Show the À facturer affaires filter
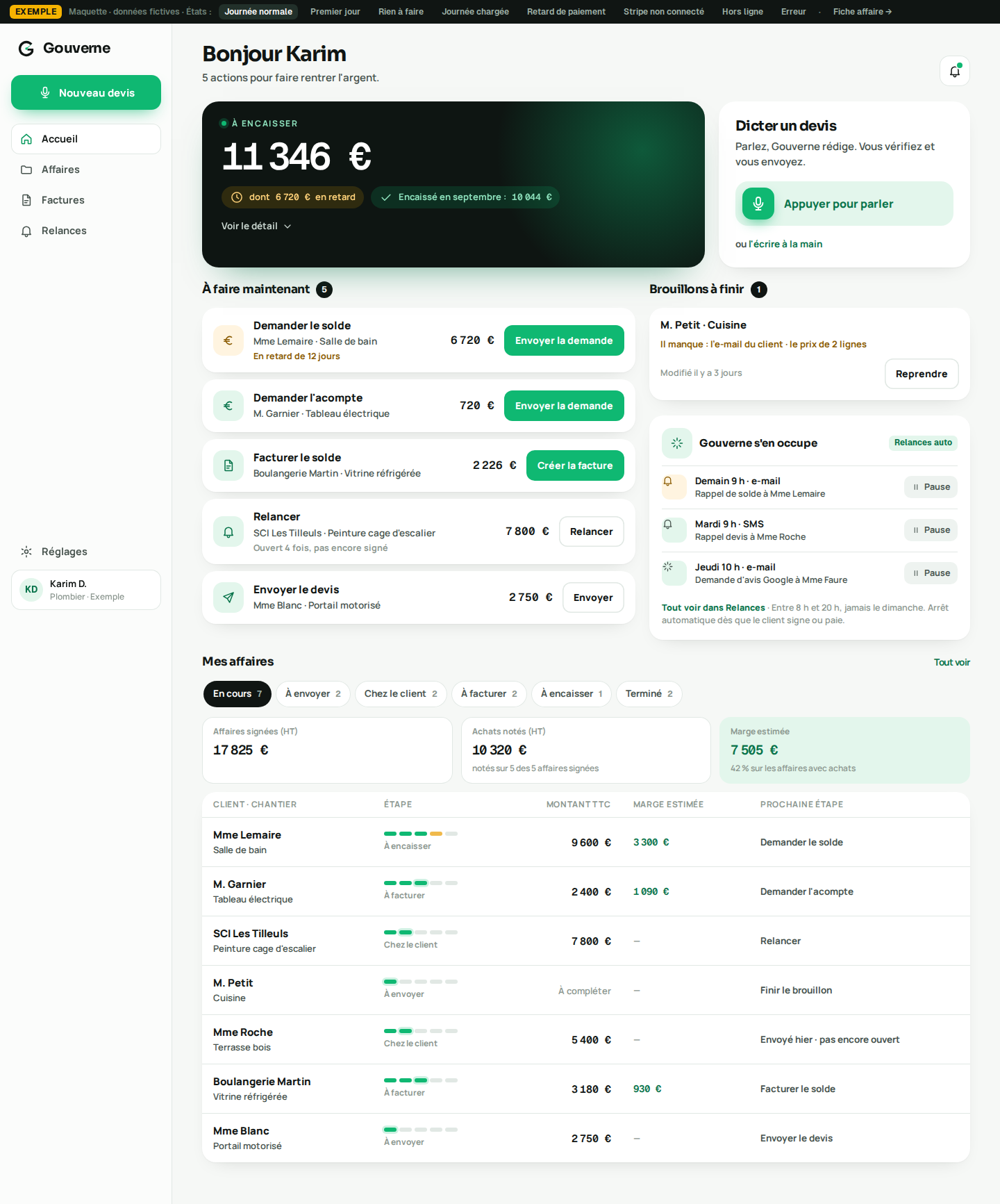The image size is (1000, 1204). click(x=489, y=694)
